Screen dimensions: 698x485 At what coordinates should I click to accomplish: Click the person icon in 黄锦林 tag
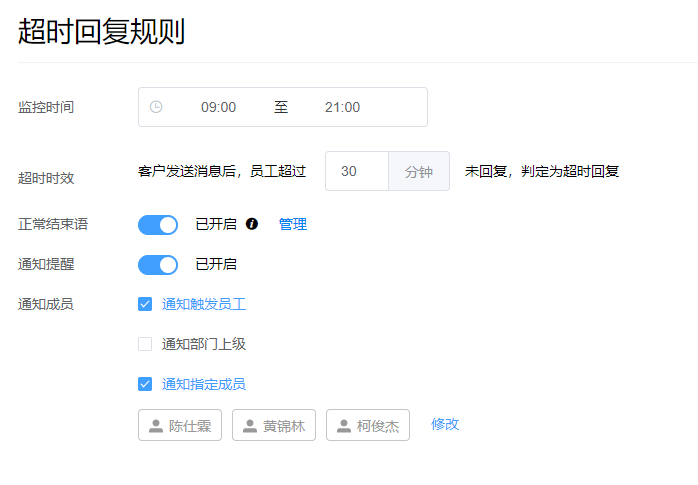point(249,426)
